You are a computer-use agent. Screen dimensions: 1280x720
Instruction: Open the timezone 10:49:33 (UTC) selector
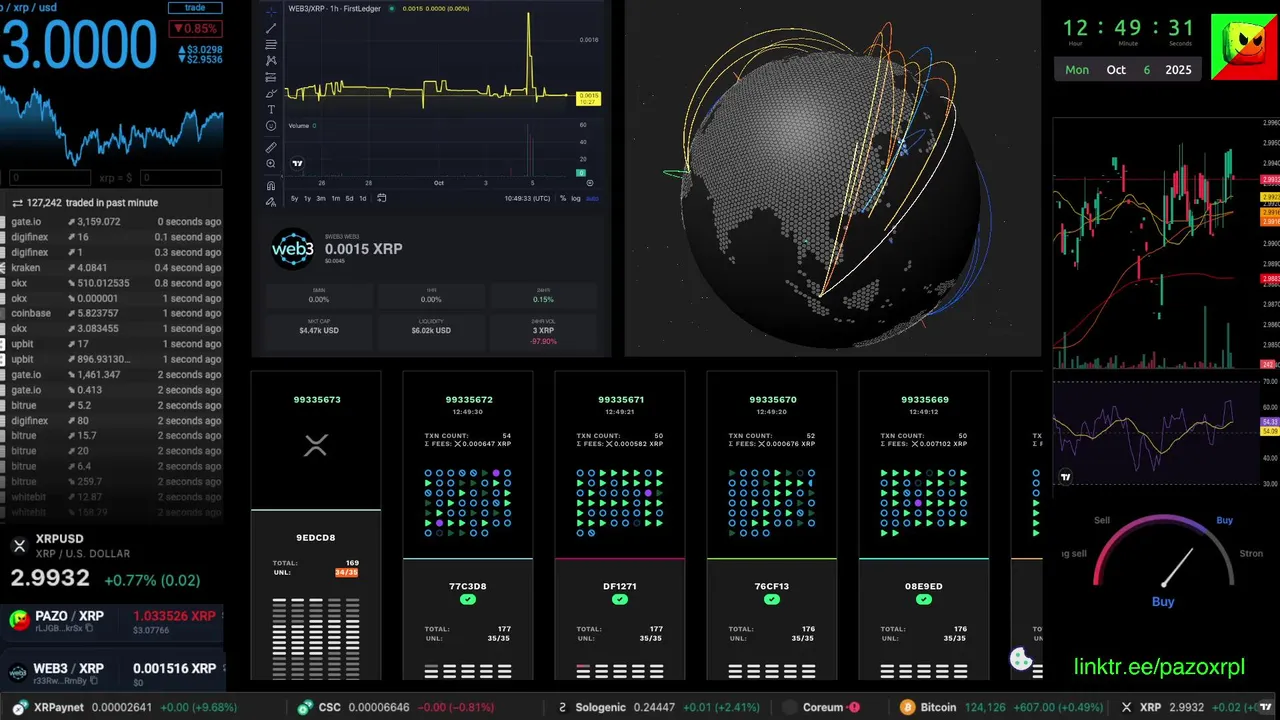tap(528, 198)
